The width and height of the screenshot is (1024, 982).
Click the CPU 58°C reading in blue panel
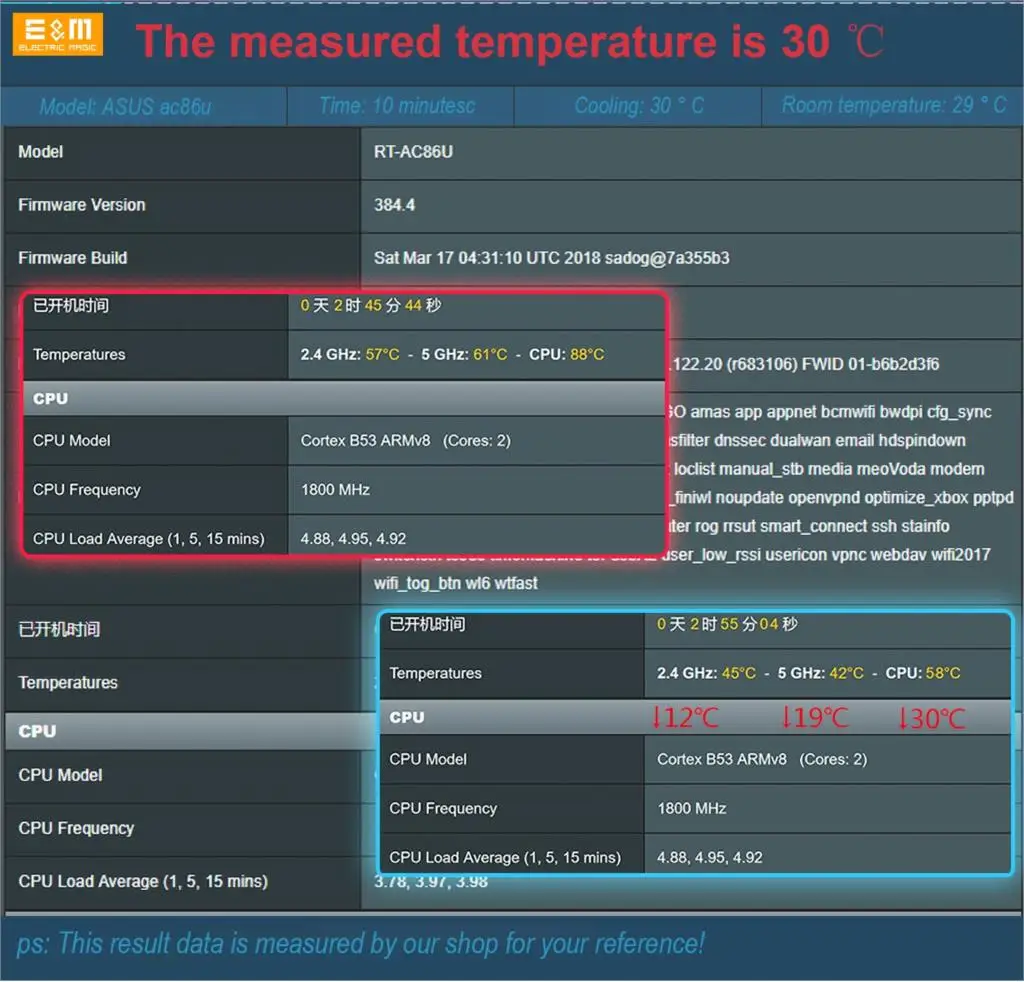942,674
